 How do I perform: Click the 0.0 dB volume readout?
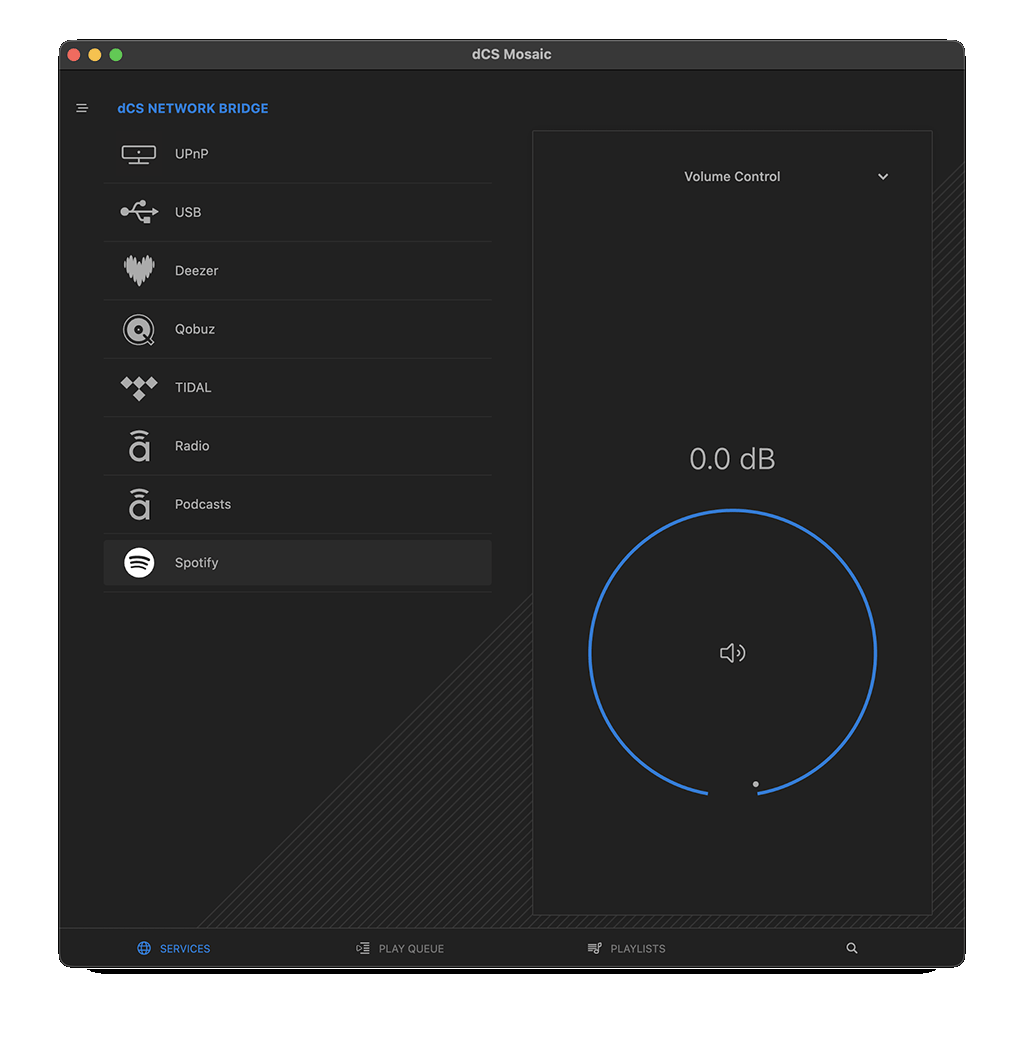coord(732,459)
